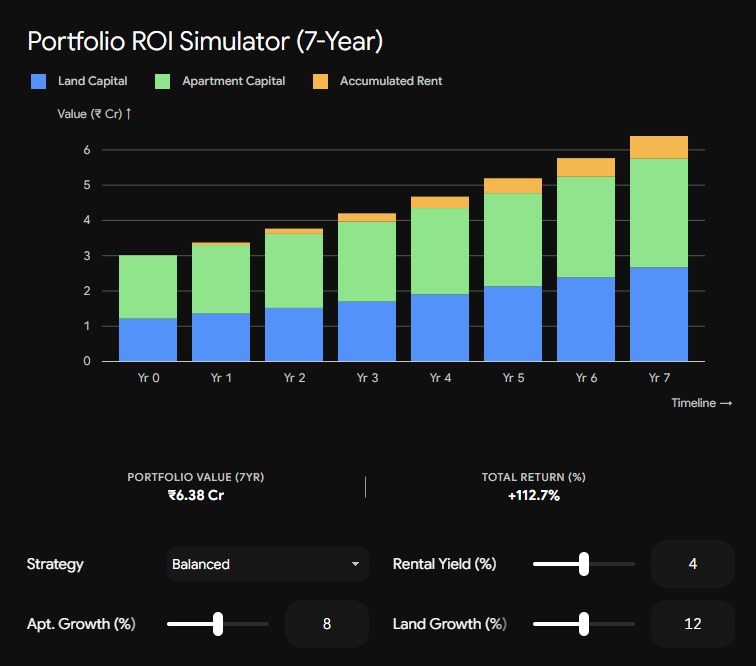Click the Yr 2 axis label
This screenshot has height=666, width=756.
pos(294,378)
